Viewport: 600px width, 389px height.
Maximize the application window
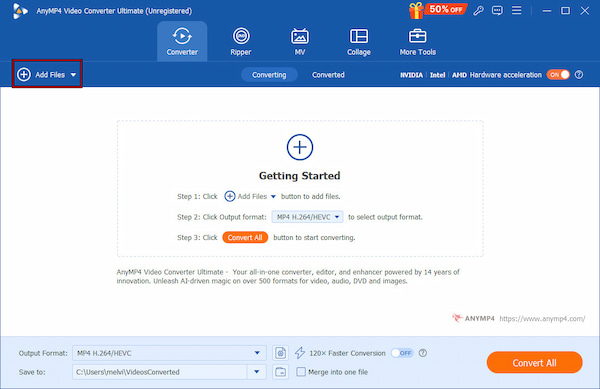(x=566, y=11)
